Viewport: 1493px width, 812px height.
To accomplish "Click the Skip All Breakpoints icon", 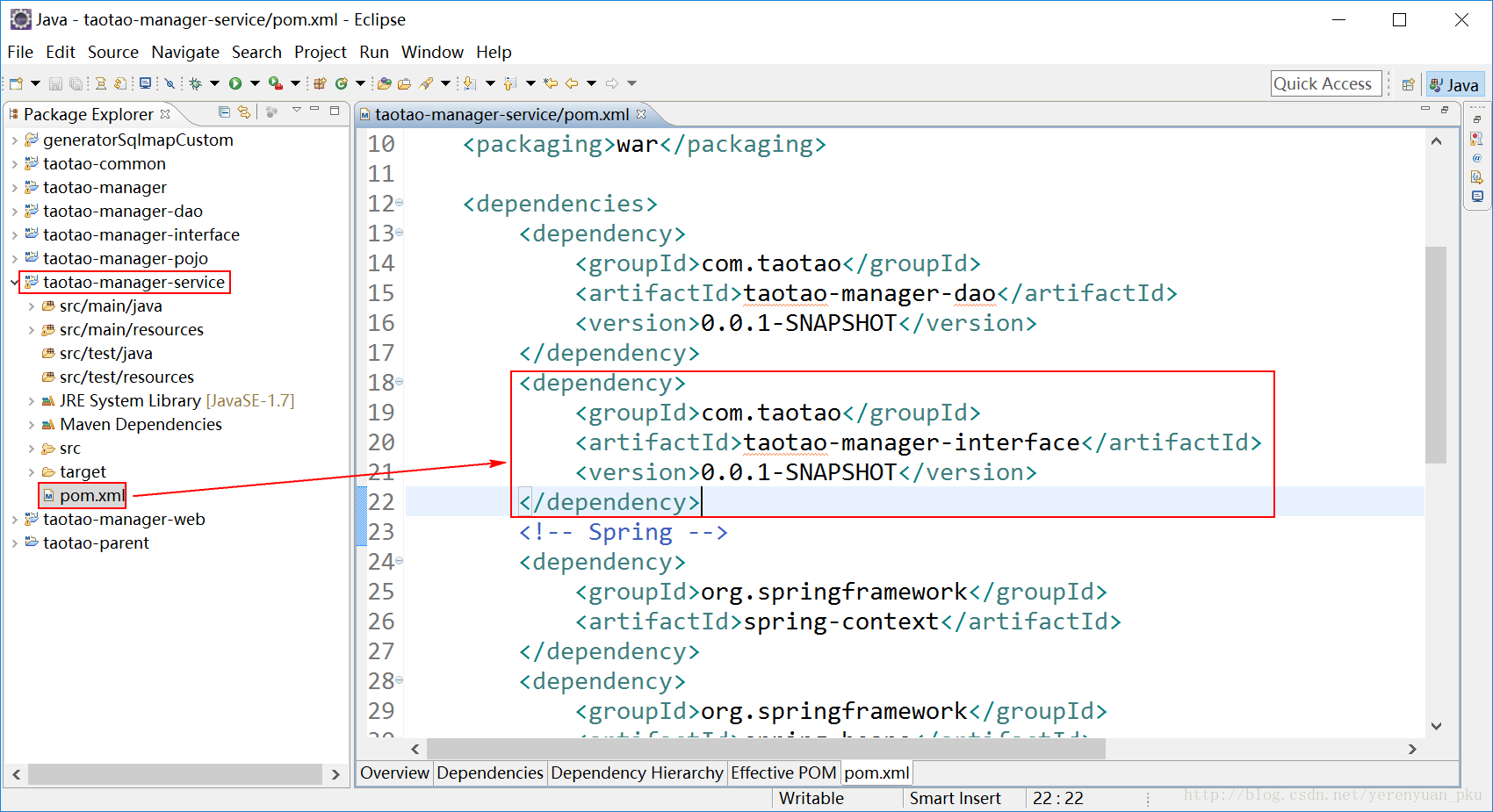I will pos(169,83).
